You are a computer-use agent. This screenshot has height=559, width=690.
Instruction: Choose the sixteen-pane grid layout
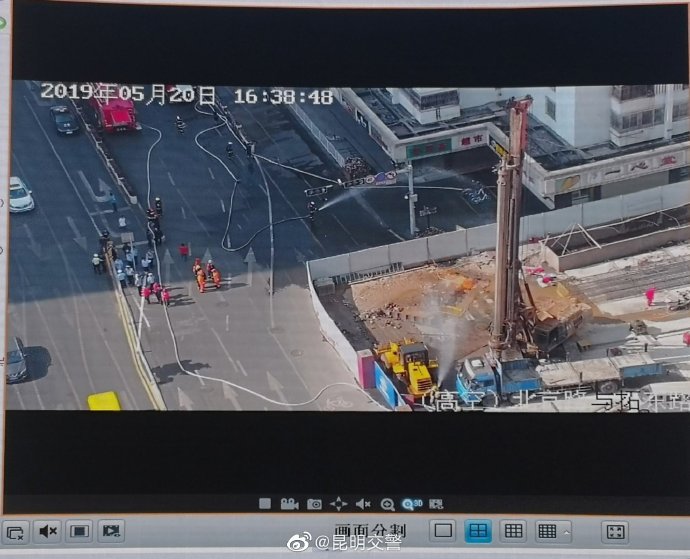546,531
